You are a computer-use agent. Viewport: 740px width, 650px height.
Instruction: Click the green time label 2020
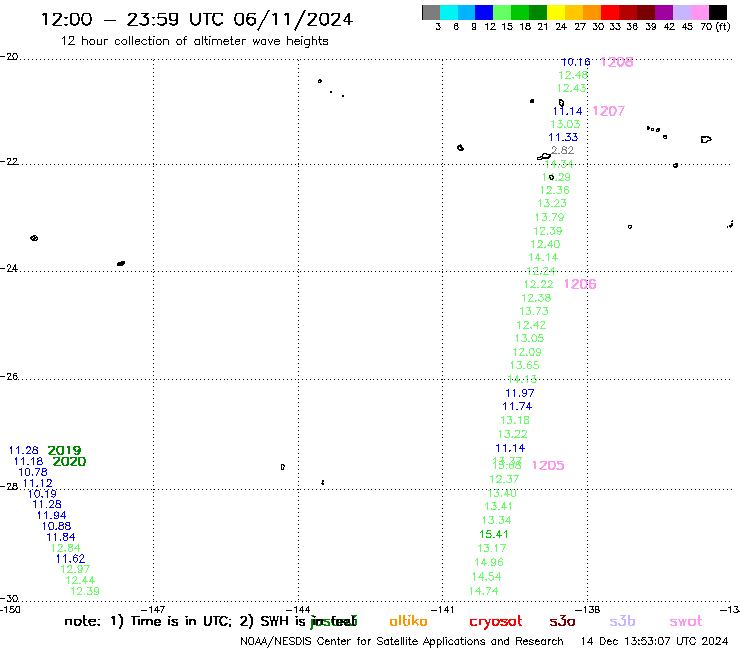[x=69, y=462]
